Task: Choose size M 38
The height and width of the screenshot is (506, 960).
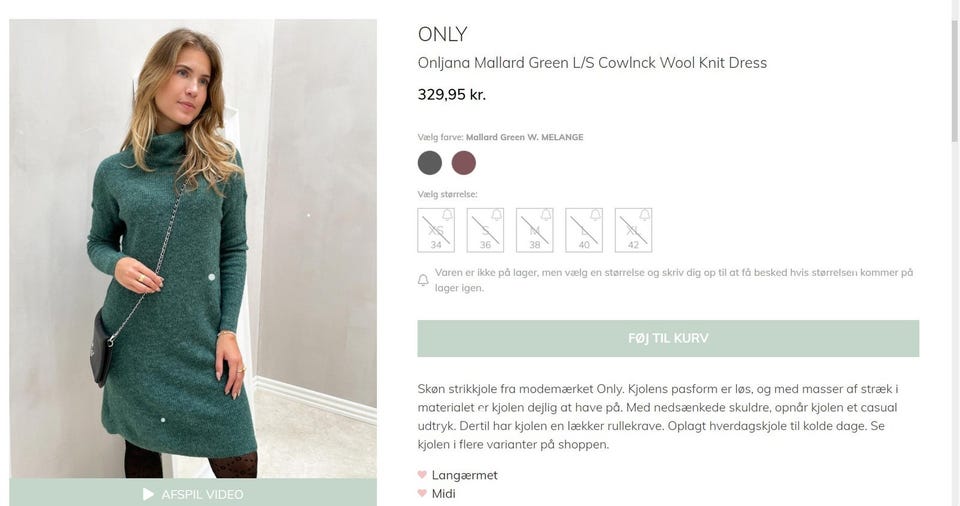Action: [x=534, y=231]
